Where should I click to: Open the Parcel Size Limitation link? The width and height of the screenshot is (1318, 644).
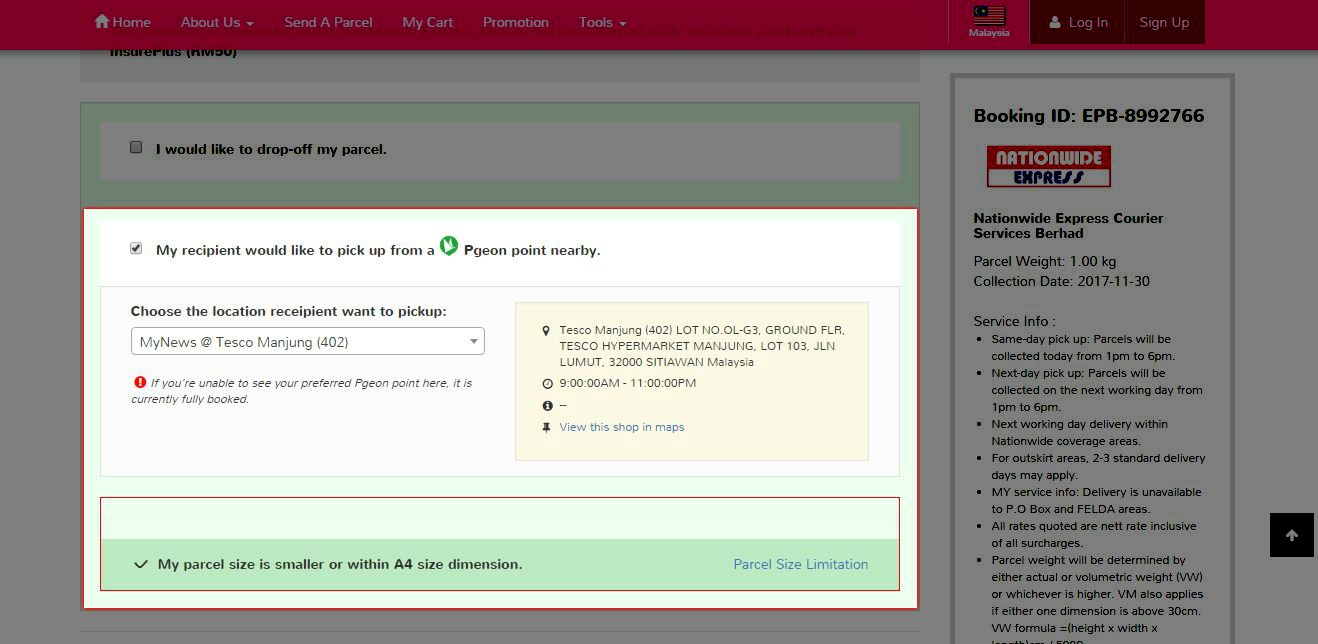[800, 564]
